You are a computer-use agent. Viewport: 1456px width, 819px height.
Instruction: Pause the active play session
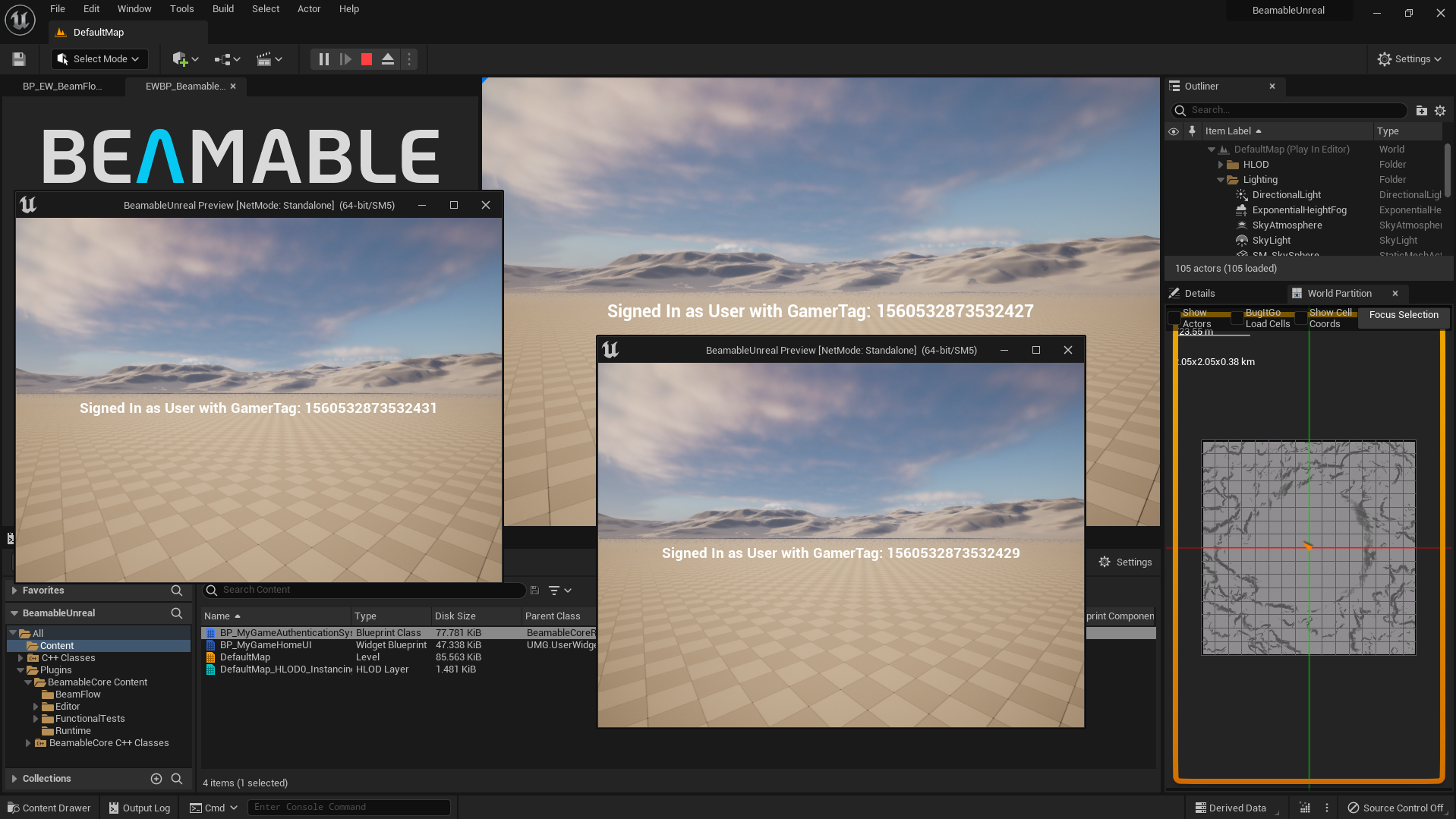point(324,58)
